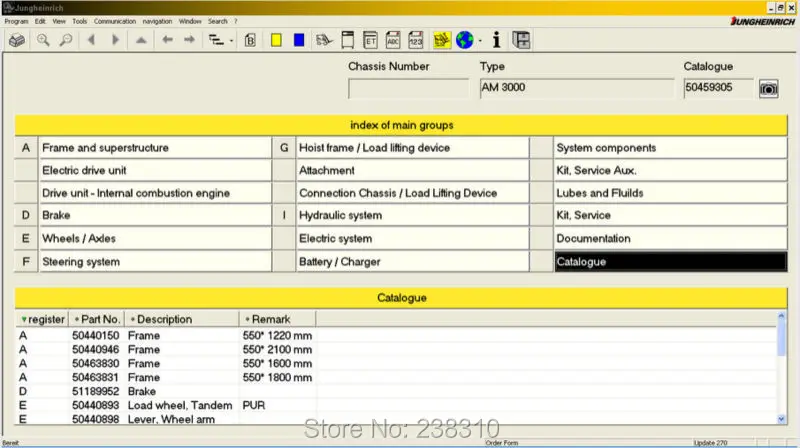Select Battery / Charger group
Viewport: 800px width, 448px height.
click(x=412, y=262)
